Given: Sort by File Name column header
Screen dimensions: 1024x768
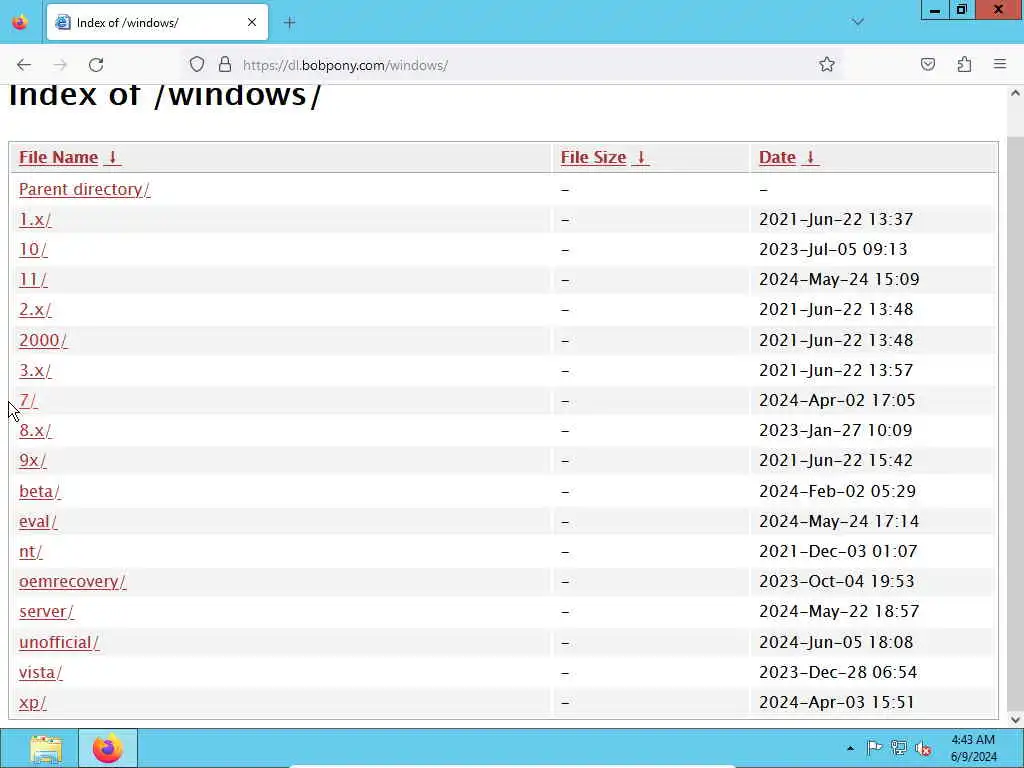Looking at the screenshot, I should point(58,157).
